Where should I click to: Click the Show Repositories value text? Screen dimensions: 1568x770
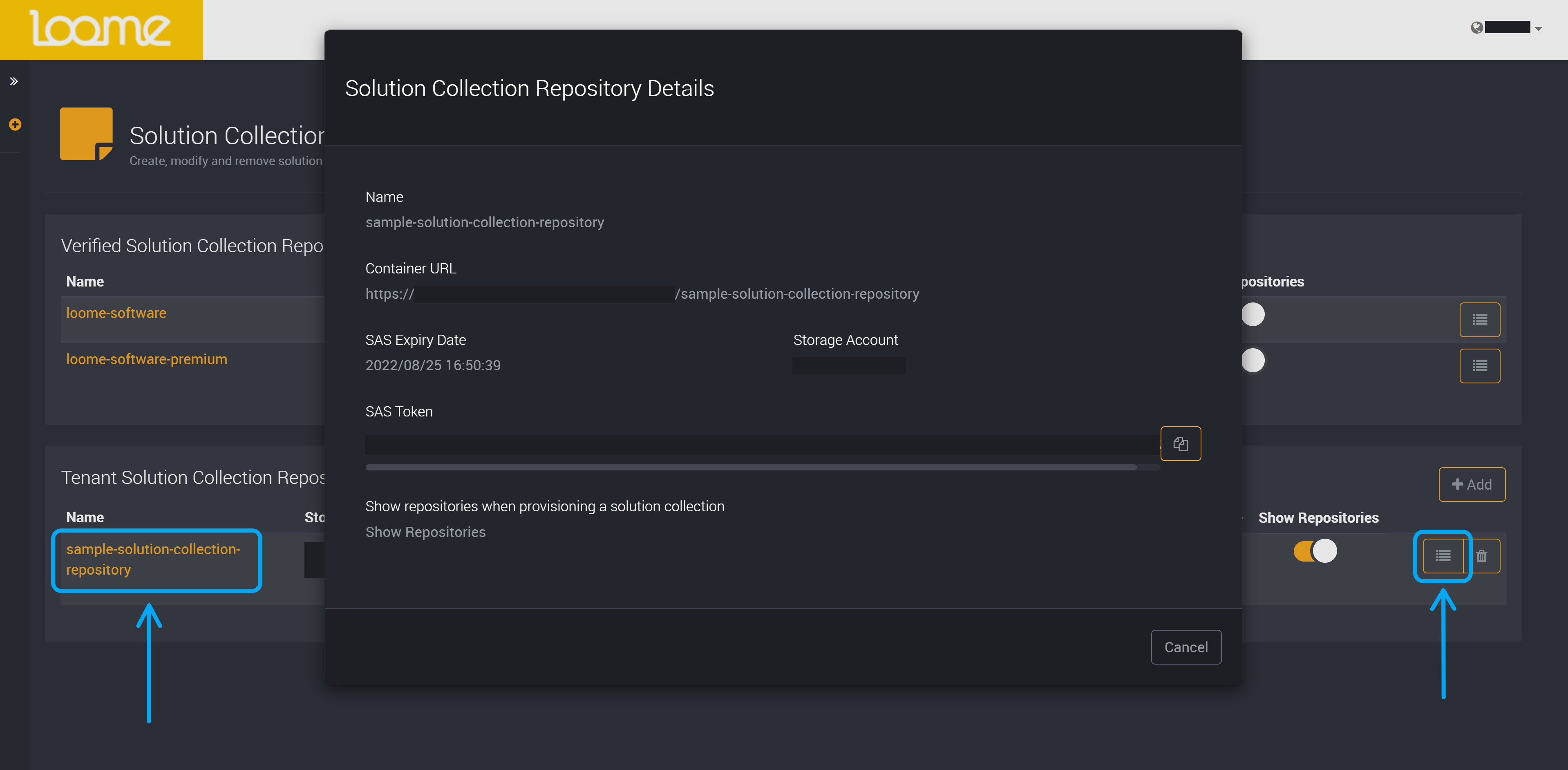click(425, 532)
